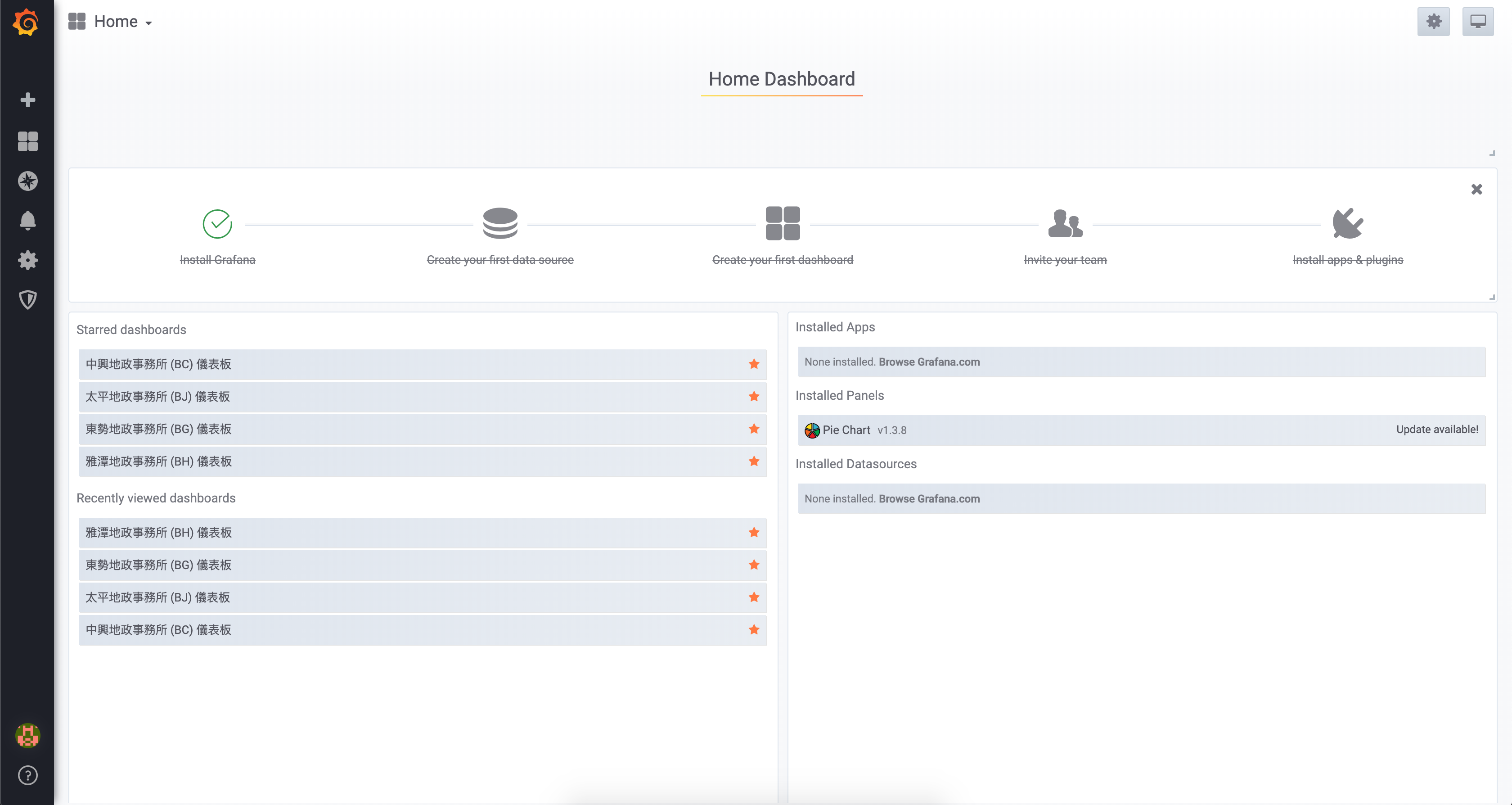Unstar 中興地政事務所 (BC) in Starred dashboards
Screen dimensions: 1512x805
pos(754,364)
